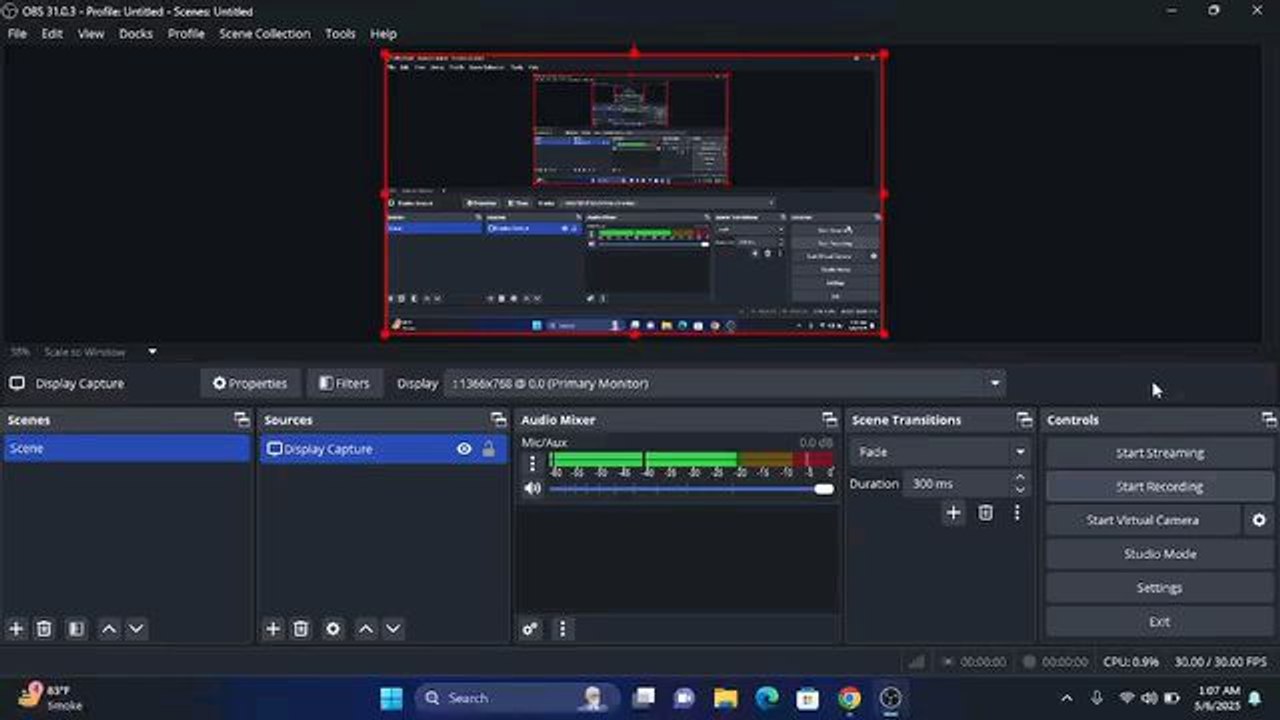The image size is (1280, 720).
Task: Click Mic/Aux volume slider handle
Action: pos(824,489)
